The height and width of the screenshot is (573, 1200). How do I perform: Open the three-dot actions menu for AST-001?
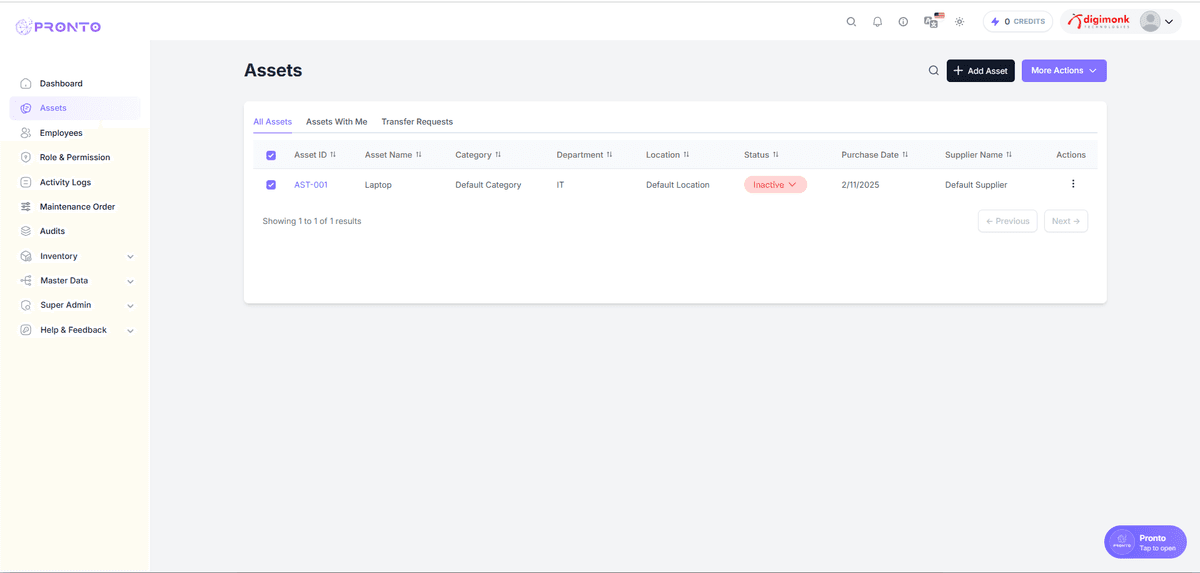(1073, 184)
